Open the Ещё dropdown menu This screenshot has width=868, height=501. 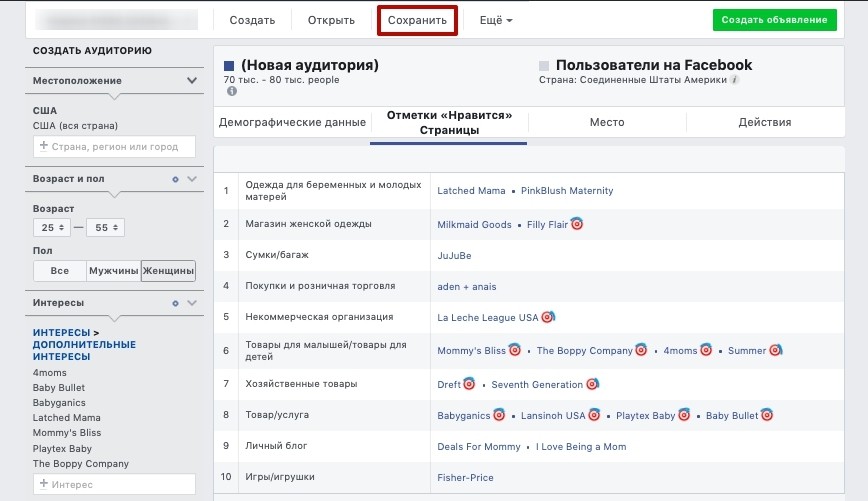495,20
